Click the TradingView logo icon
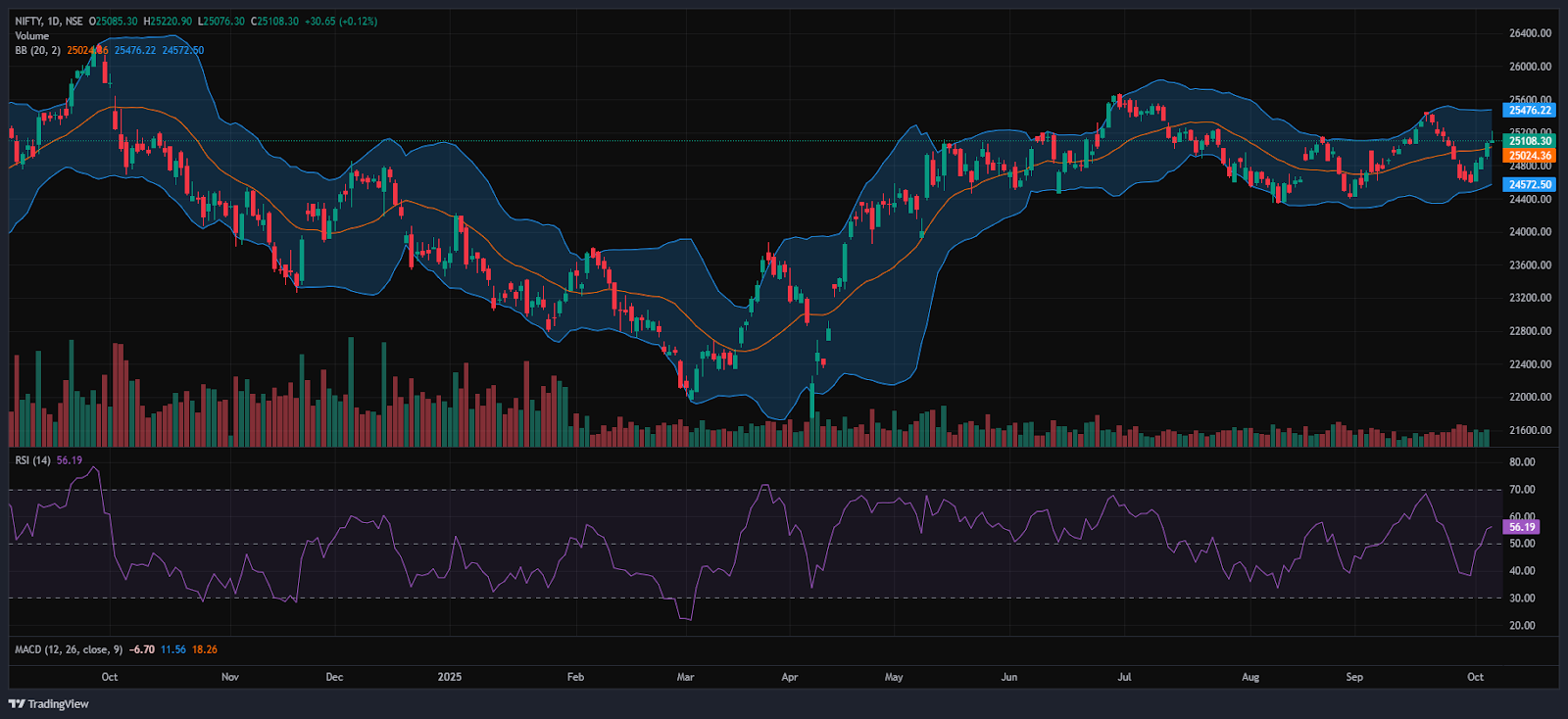The image size is (1568, 719). [x=17, y=703]
